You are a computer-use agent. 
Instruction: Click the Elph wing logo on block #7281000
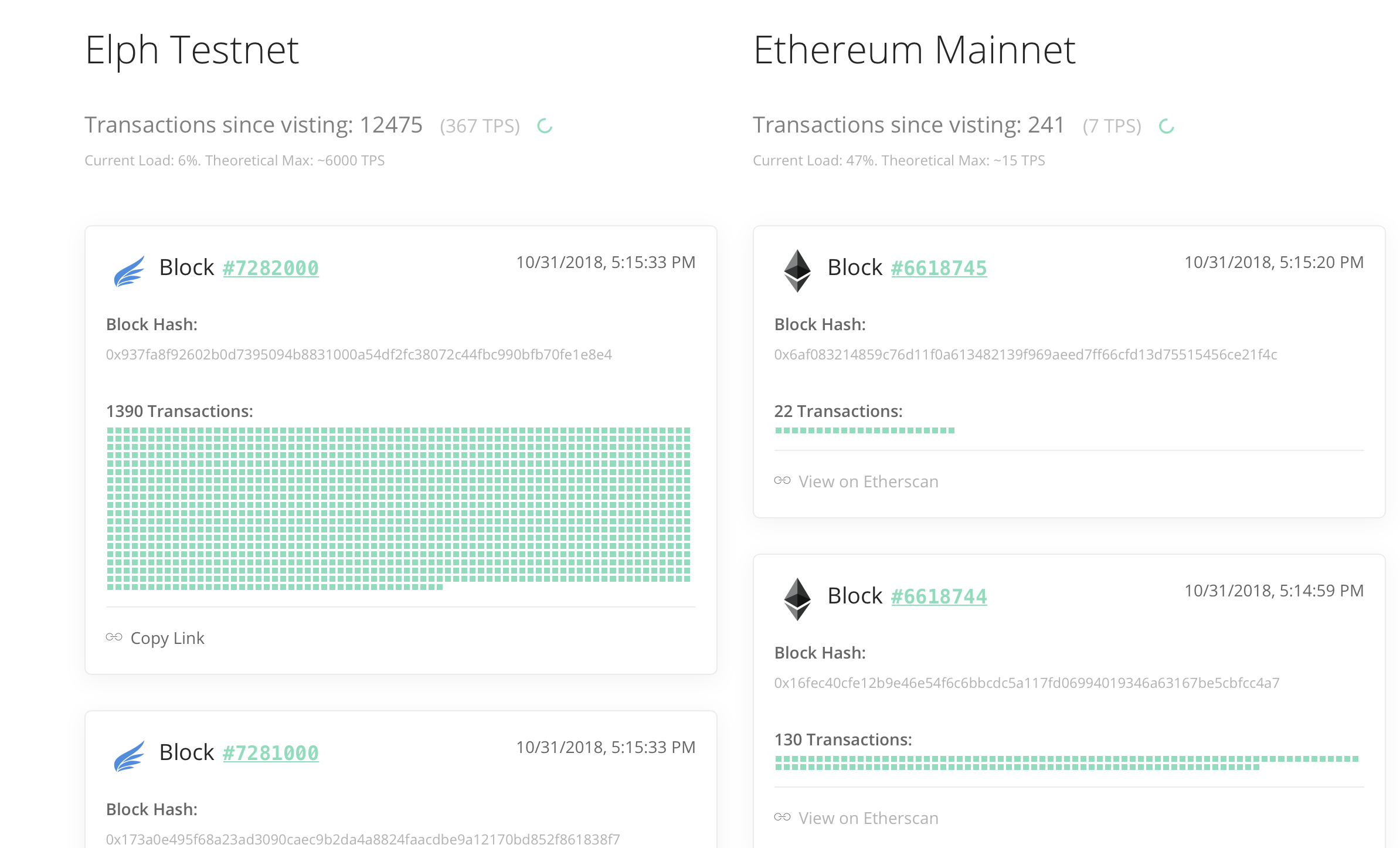click(x=129, y=756)
